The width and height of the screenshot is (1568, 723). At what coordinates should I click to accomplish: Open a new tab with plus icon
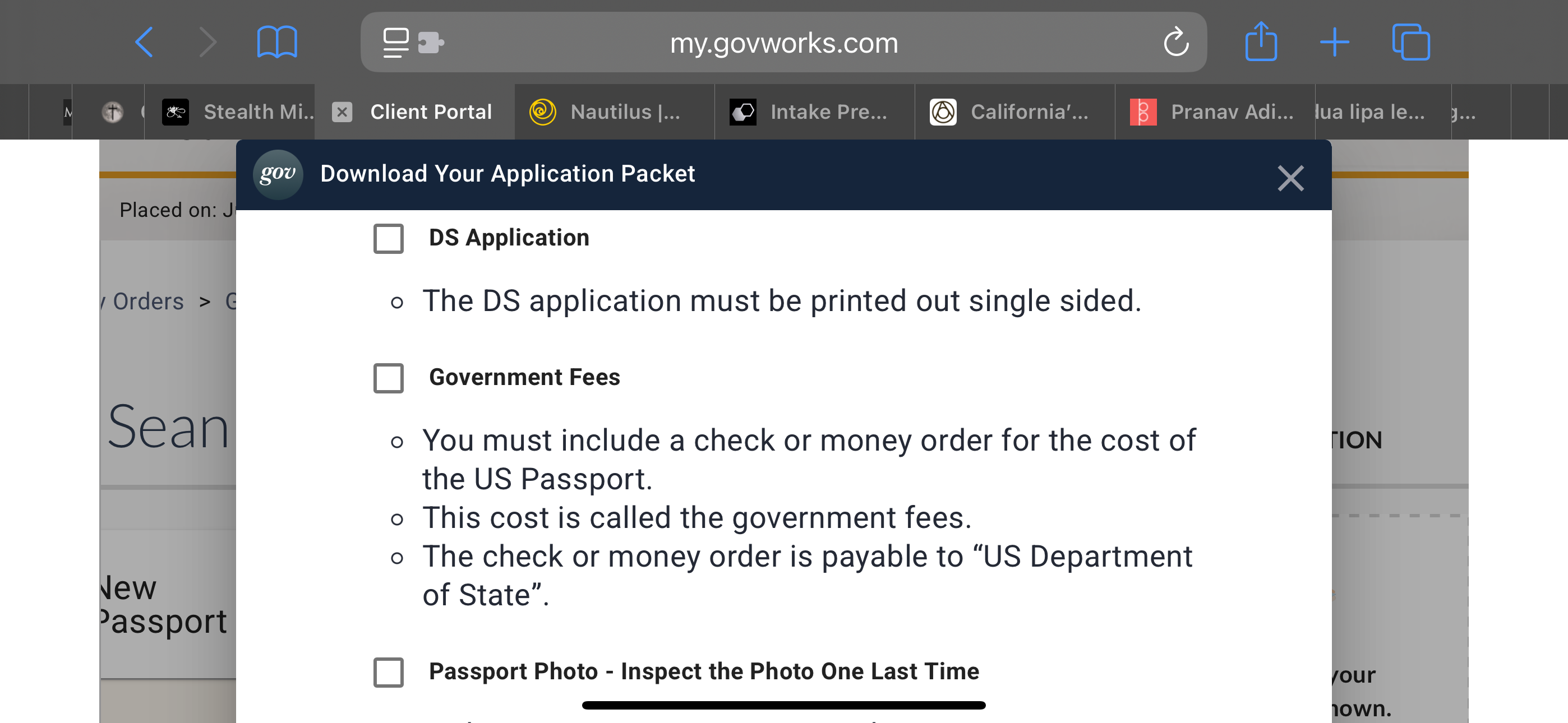tap(1334, 43)
